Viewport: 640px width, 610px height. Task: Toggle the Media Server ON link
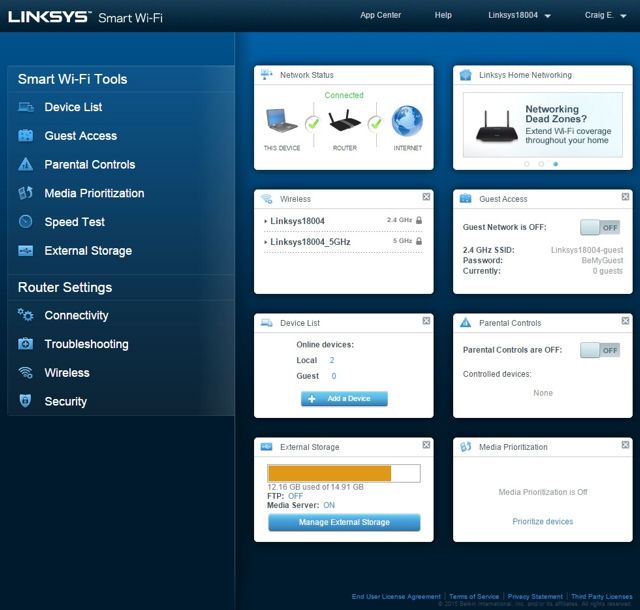pyautogui.click(x=329, y=505)
